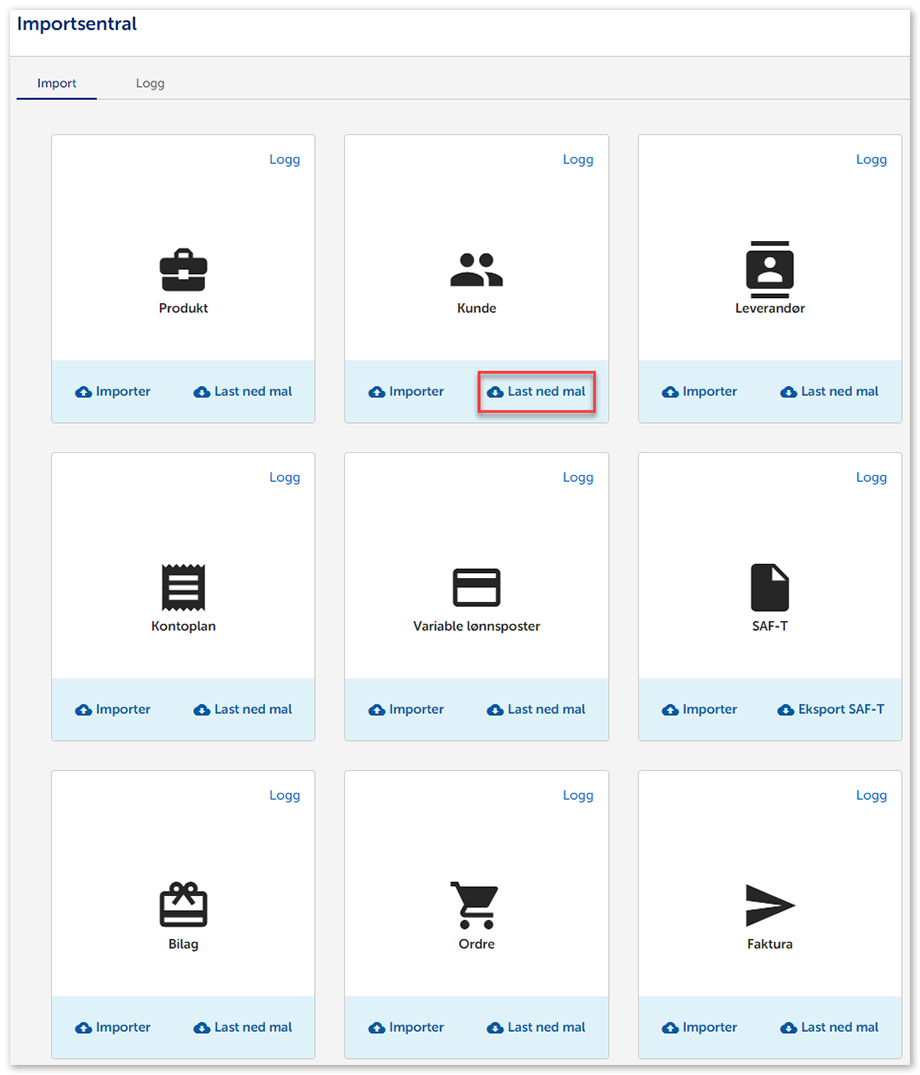The image size is (920, 1075).
Task: Click the Produkt briefcase icon
Action: click(183, 270)
